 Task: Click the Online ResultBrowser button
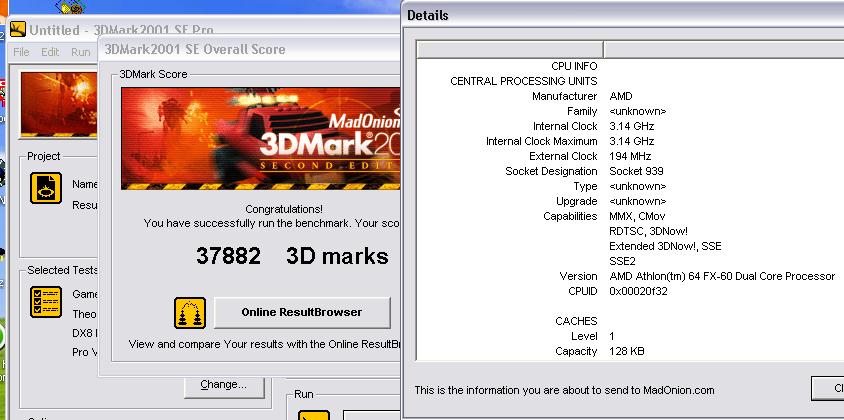[302, 312]
